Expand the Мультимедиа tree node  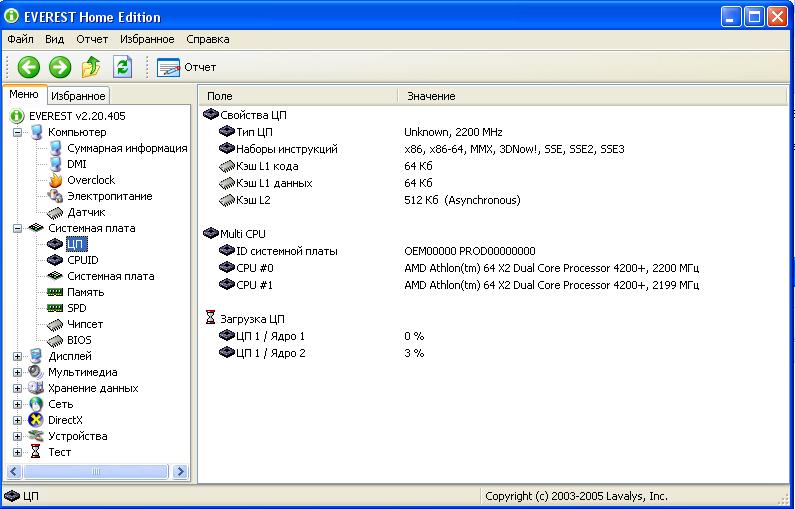(17, 372)
